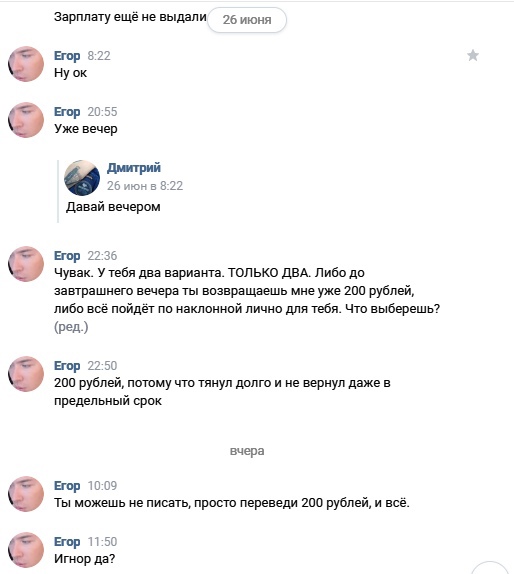Select the forwarded message 'Давай вечером'
The width and height of the screenshot is (514, 574).
pyautogui.click(x=113, y=207)
